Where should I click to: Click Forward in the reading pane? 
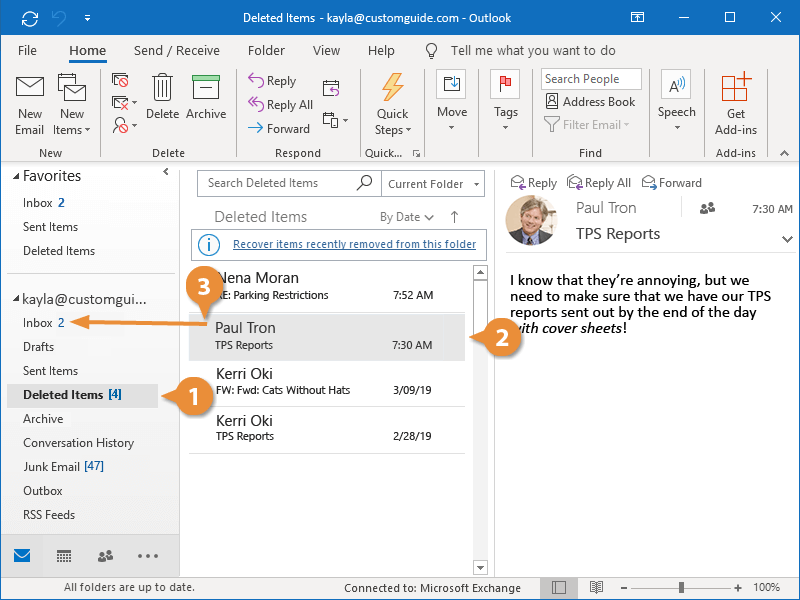pos(671,183)
